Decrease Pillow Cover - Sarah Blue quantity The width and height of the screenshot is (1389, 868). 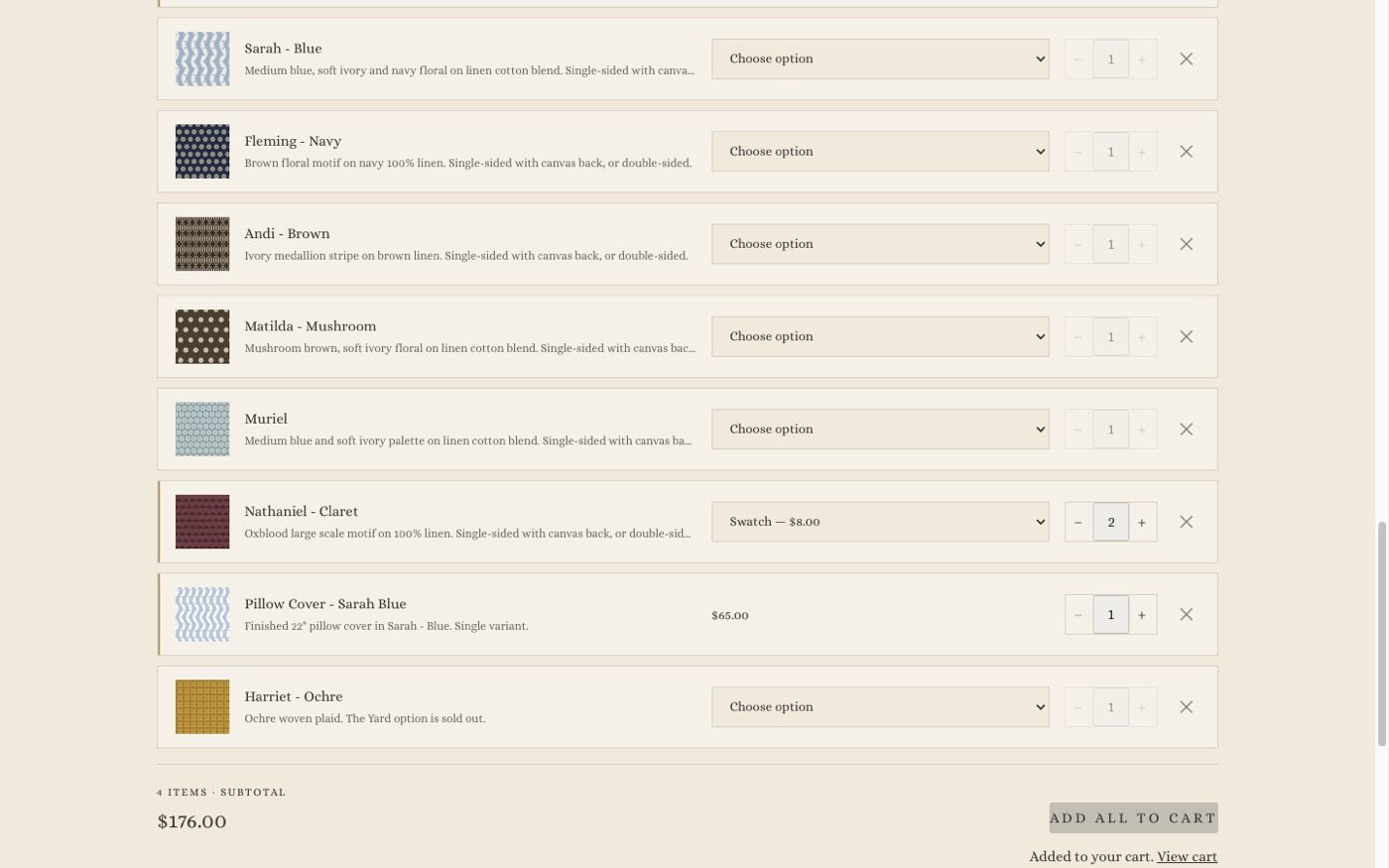tap(1078, 614)
